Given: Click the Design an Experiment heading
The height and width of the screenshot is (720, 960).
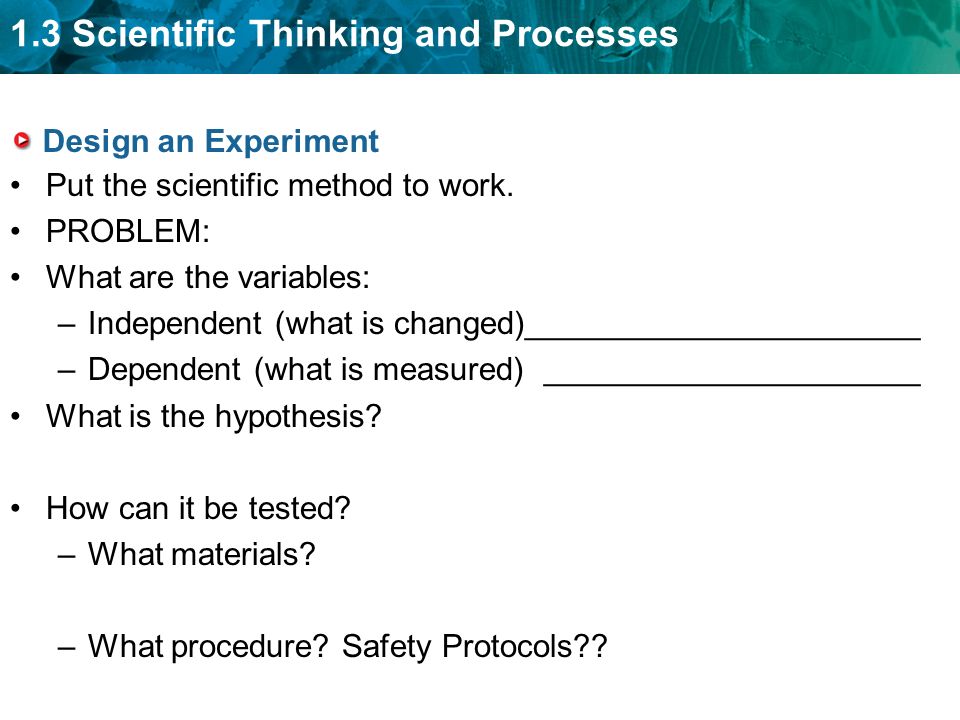Looking at the screenshot, I should [x=211, y=142].
